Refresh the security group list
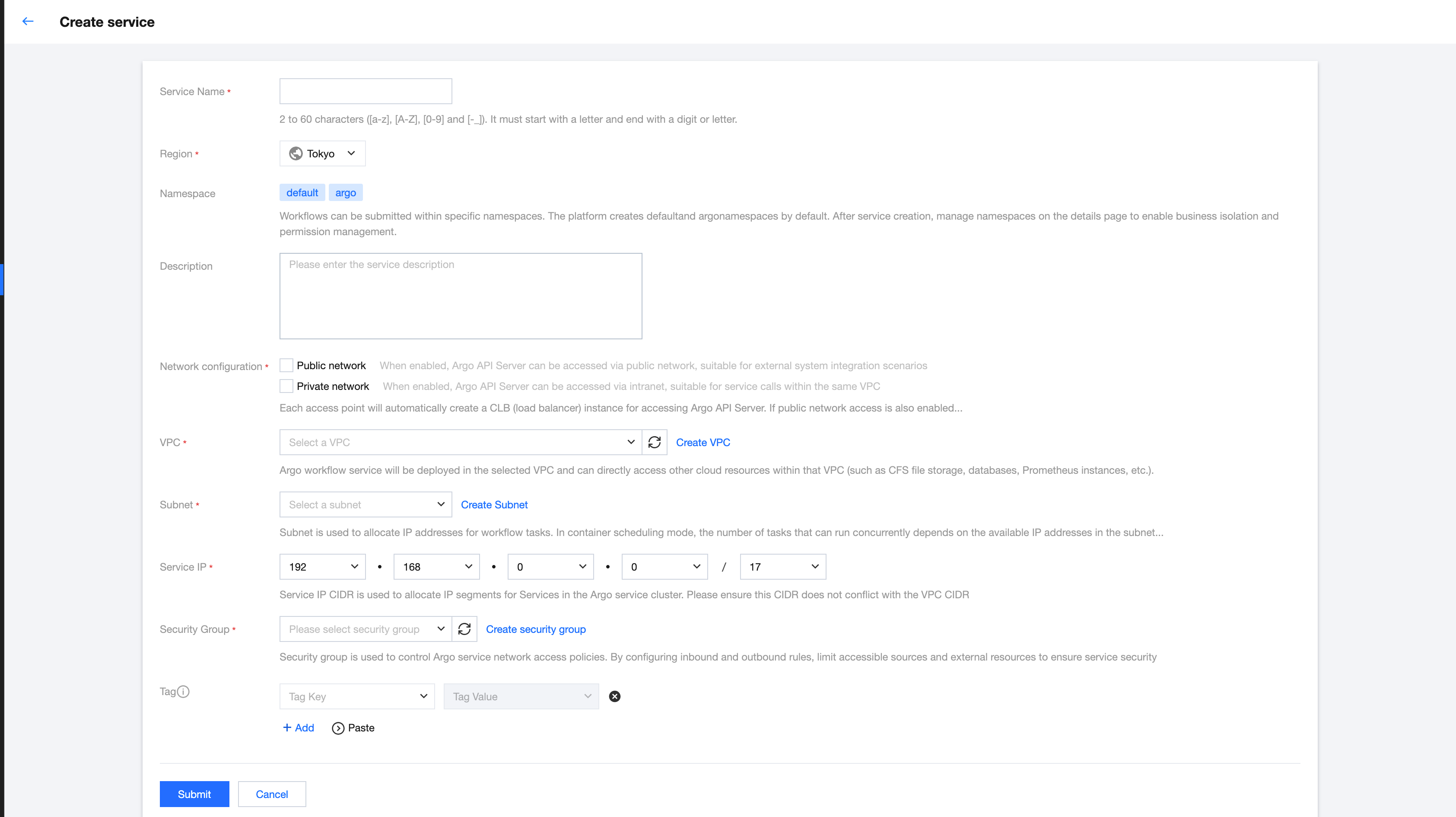 pyautogui.click(x=464, y=629)
